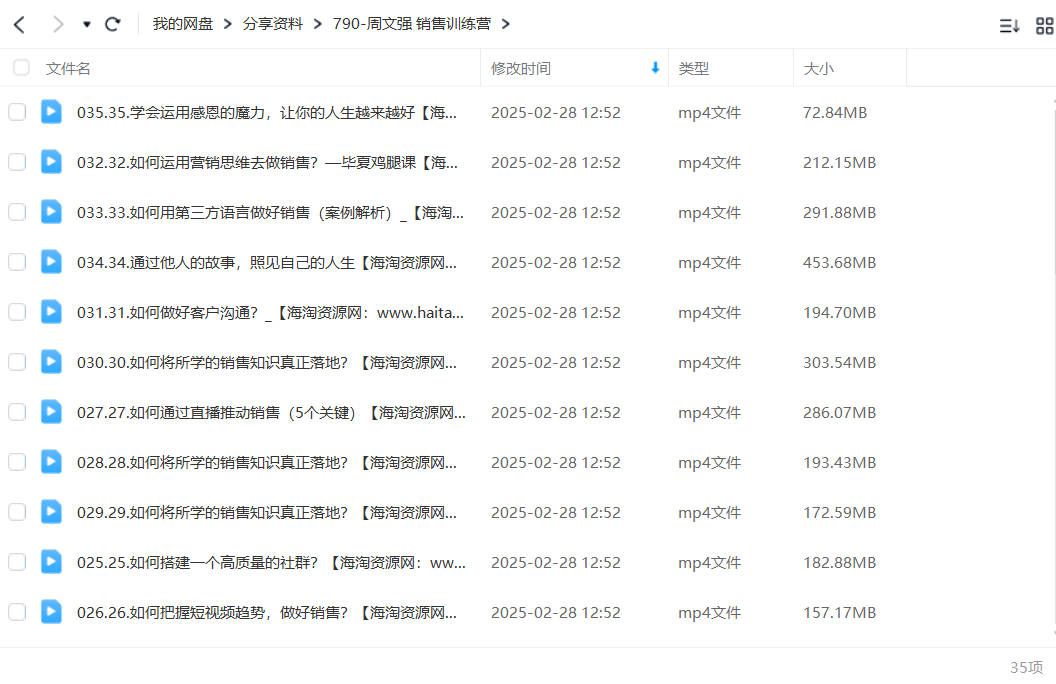Viewport: 1056px width, 684px height.
Task: Check the box for file 025.25
Action: (x=17, y=562)
